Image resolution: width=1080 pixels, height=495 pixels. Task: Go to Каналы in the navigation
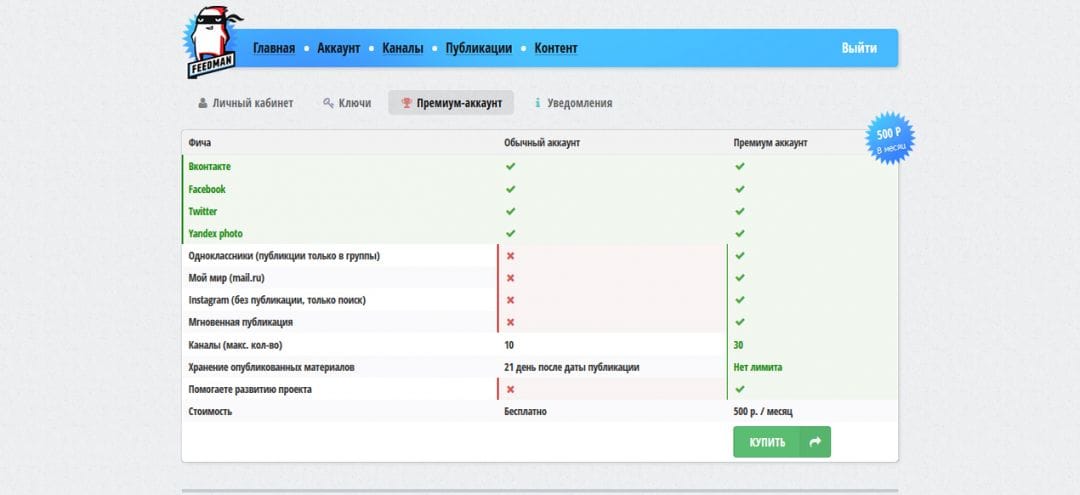[x=402, y=48]
